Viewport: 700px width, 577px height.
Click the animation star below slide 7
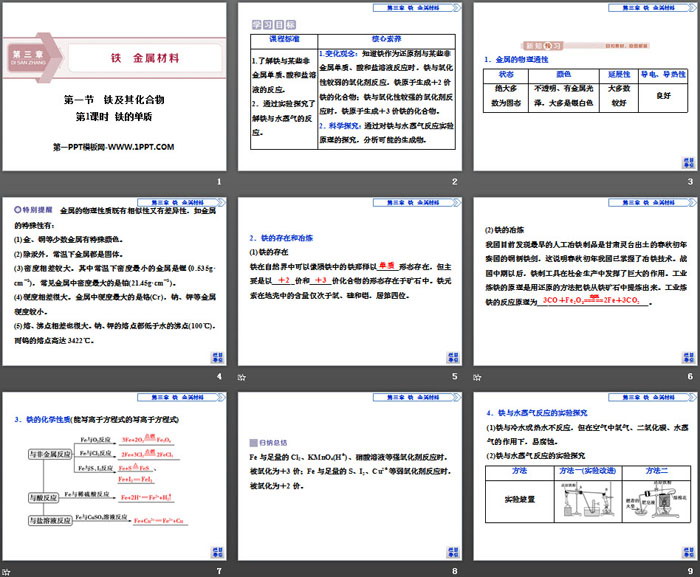7,570
